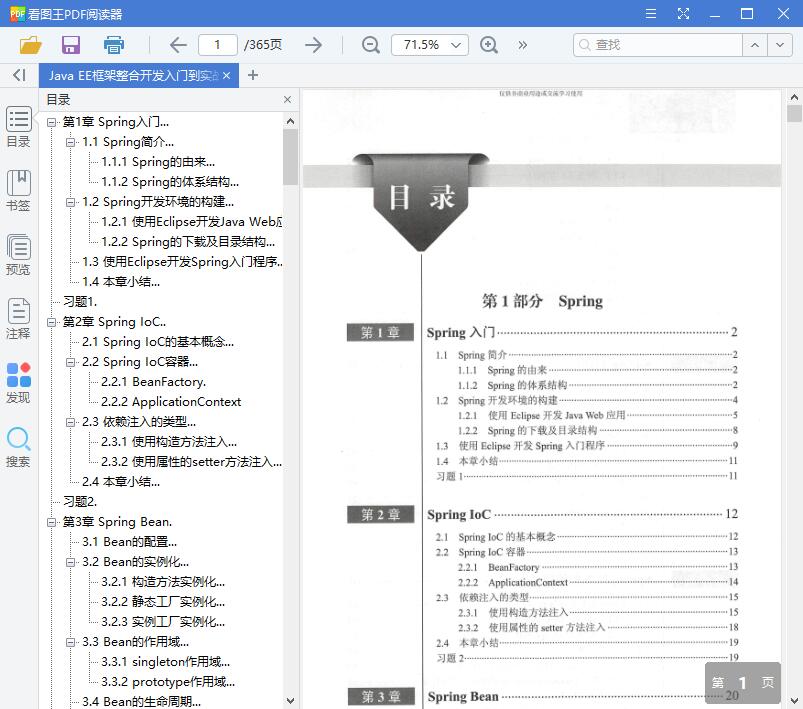Collapse the 3.3 Bean的作用域 node
Viewport: 803px width, 709px height.
pyautogui.click(x=70, y=642)
